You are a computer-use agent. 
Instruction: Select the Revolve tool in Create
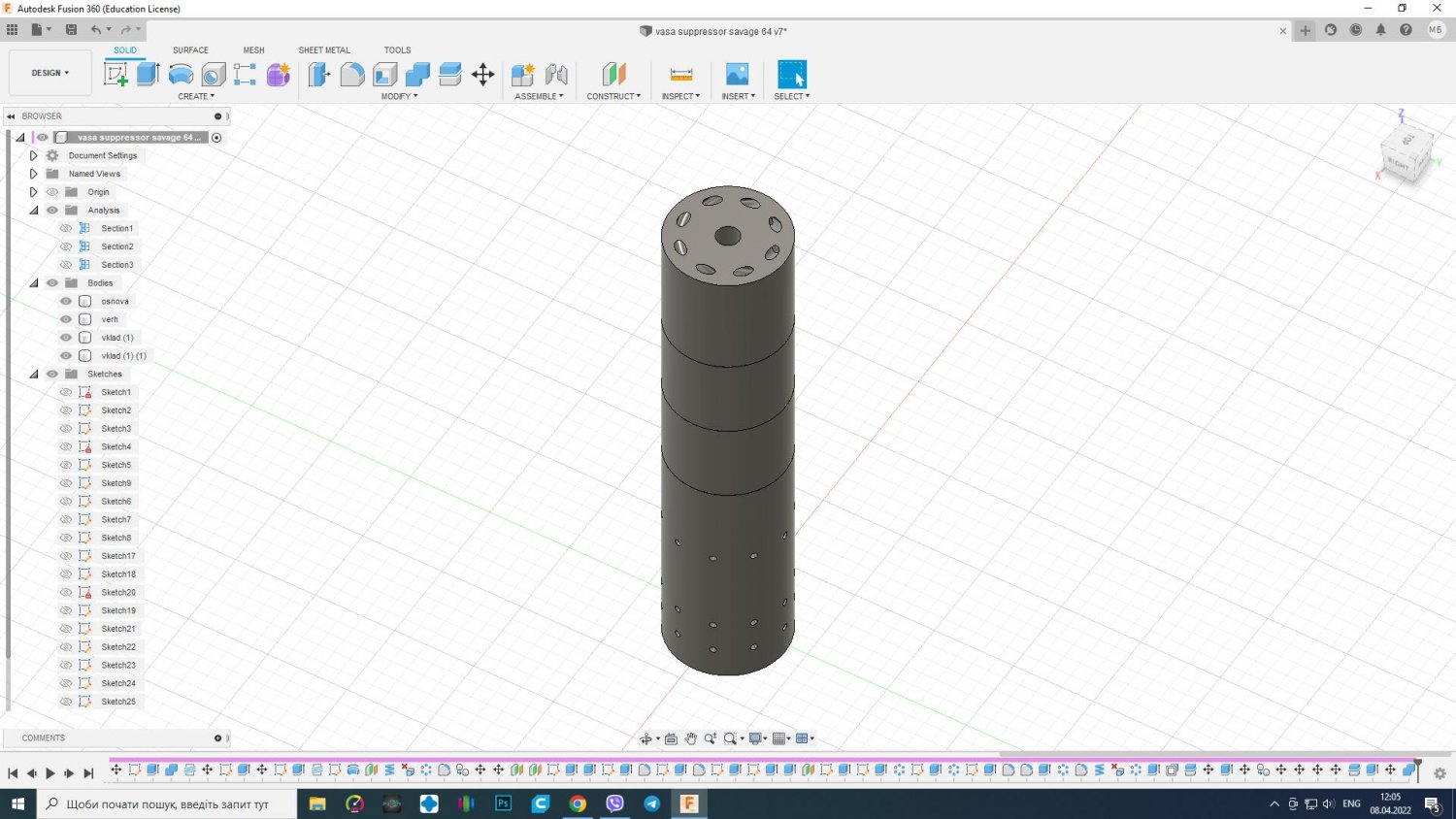point(181,74)
